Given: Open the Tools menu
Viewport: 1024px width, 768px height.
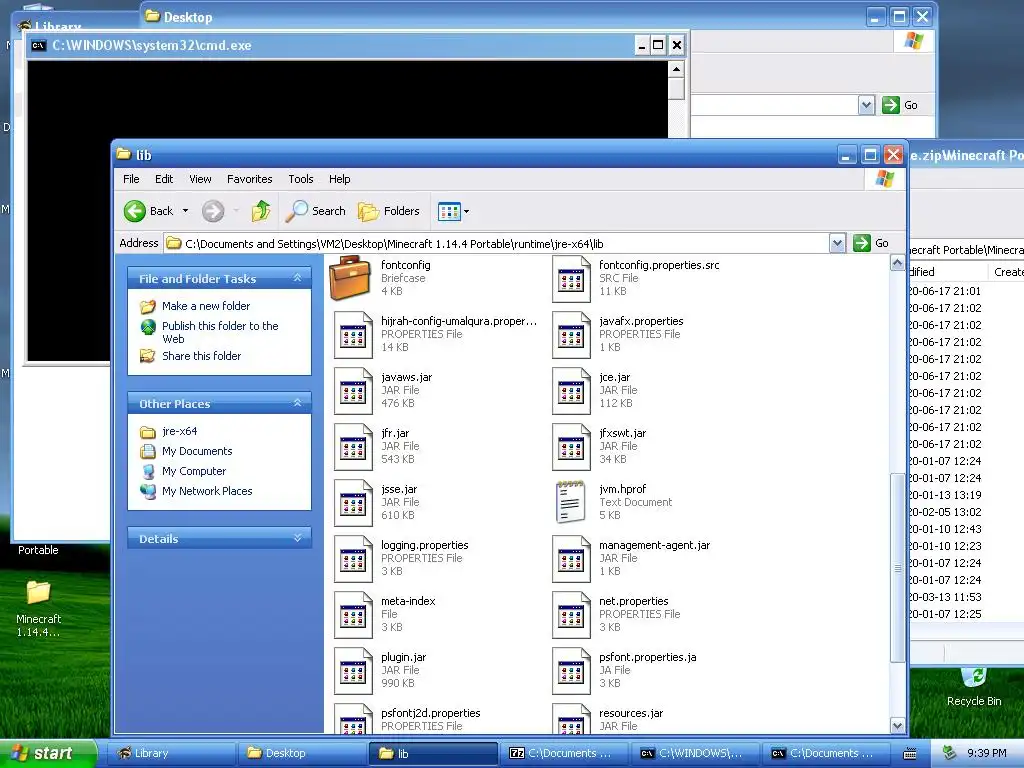Looking at the screenshot, I should tap(301, 179).
